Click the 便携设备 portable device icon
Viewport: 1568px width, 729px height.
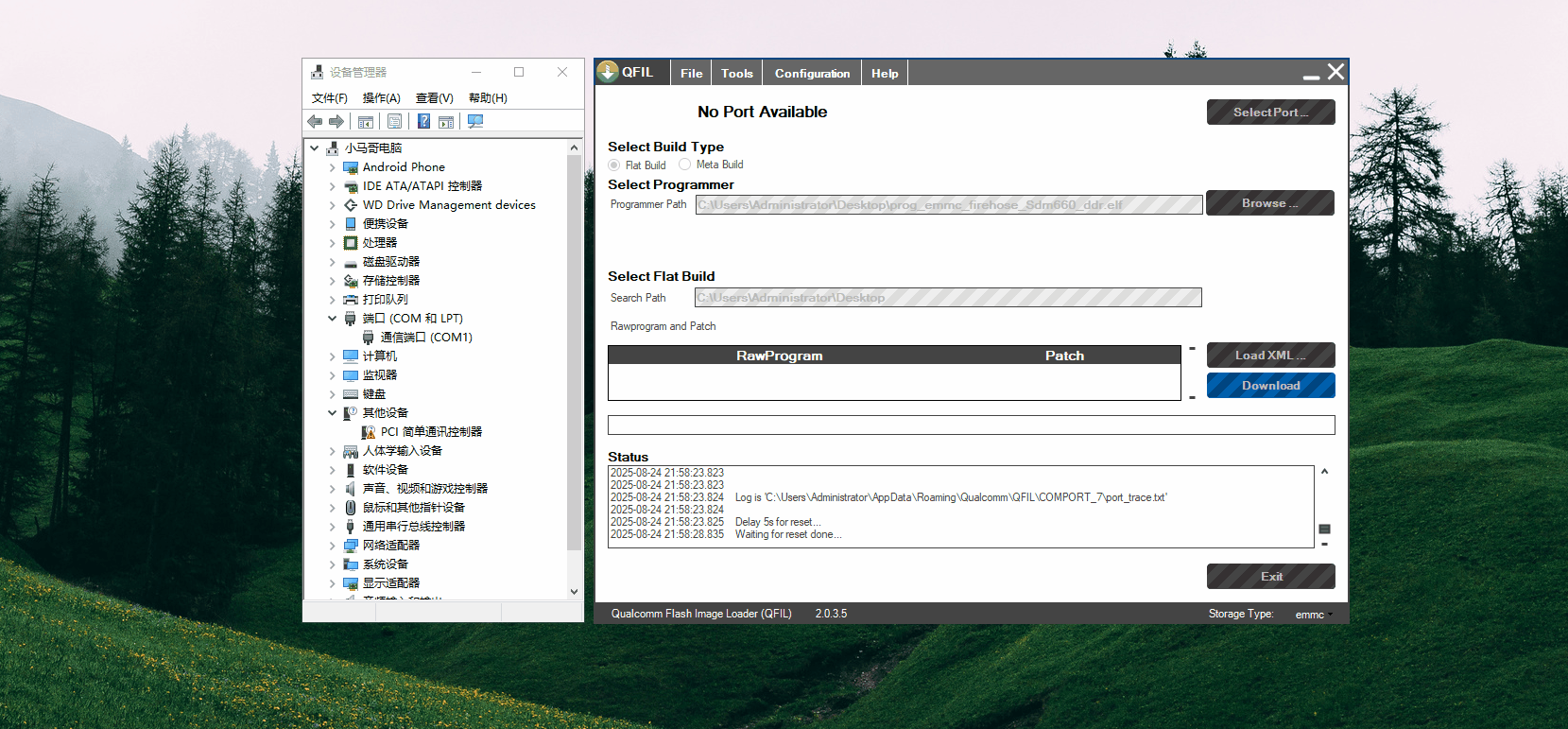click(x=351, y=224)
